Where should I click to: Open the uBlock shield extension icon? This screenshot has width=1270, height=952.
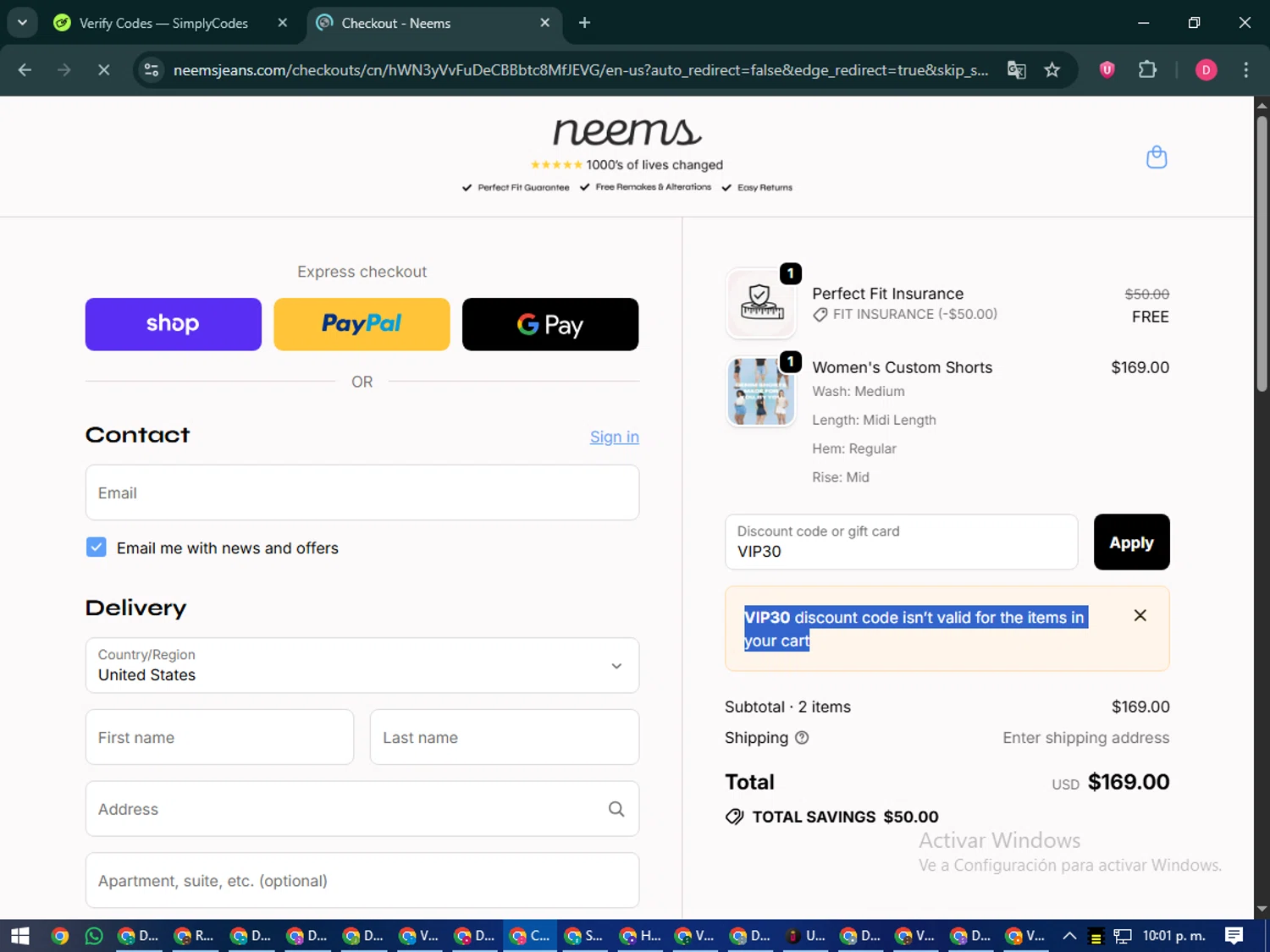tap(1107, 69)
